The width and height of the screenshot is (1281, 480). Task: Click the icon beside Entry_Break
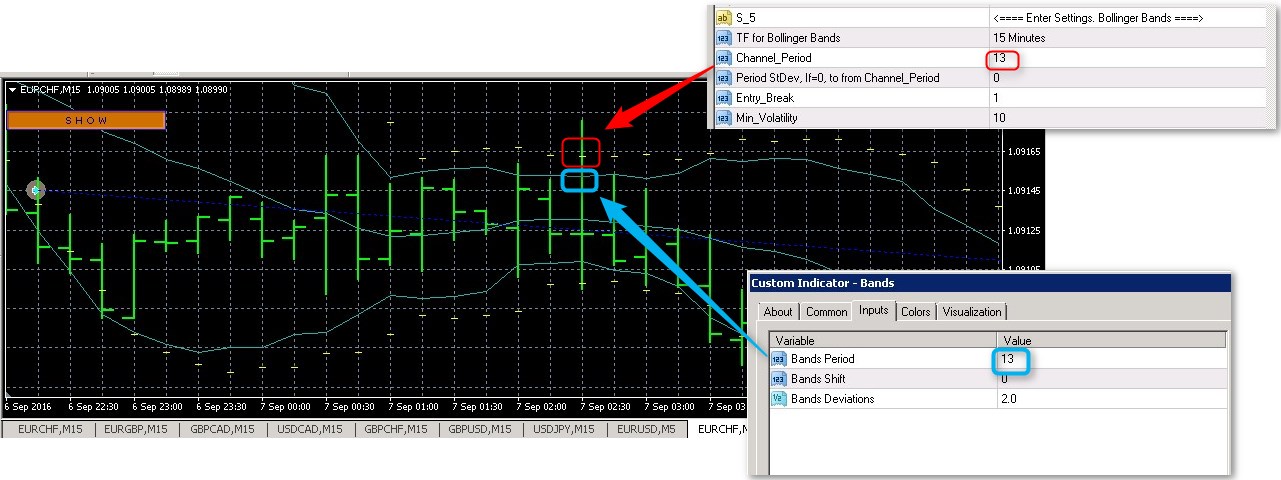[x=723, y=98]
